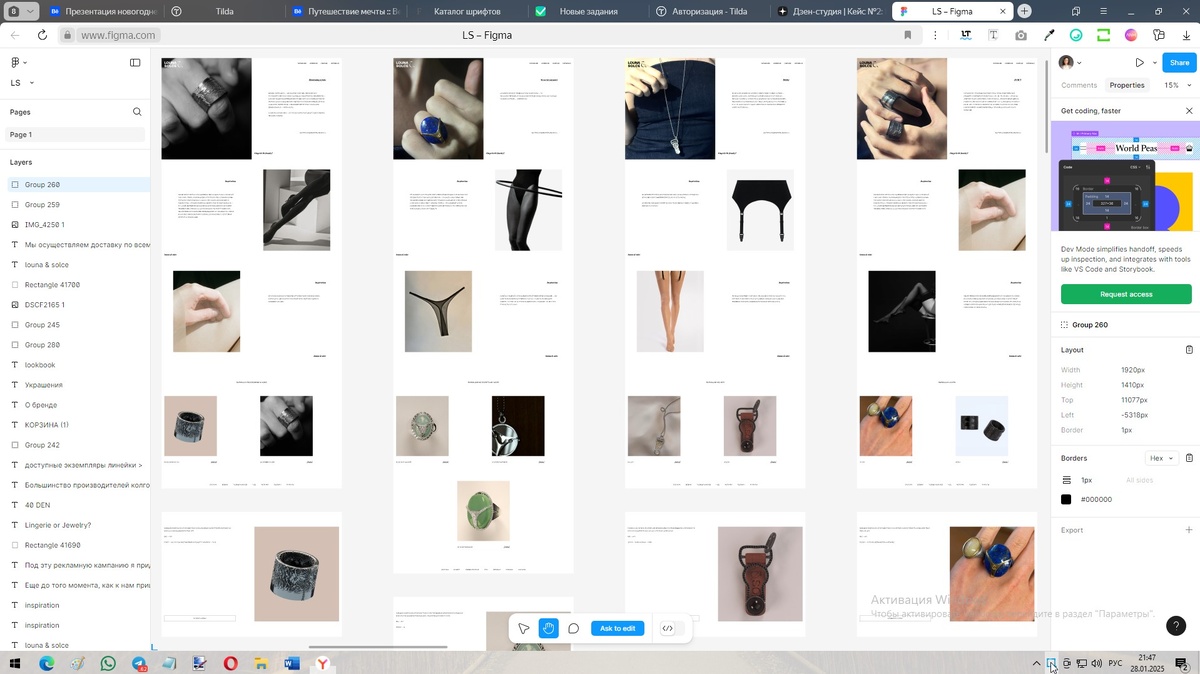Open WhatsApp from the taskbar

click(x=108, y=663)
